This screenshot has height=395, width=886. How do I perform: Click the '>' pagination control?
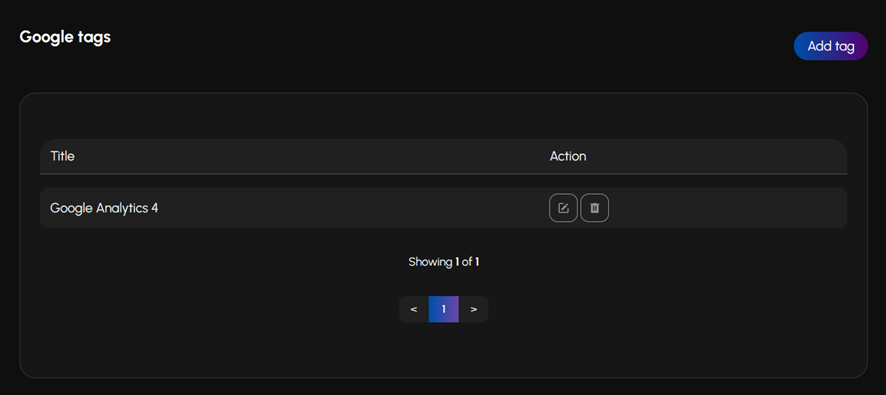point(474,309)
